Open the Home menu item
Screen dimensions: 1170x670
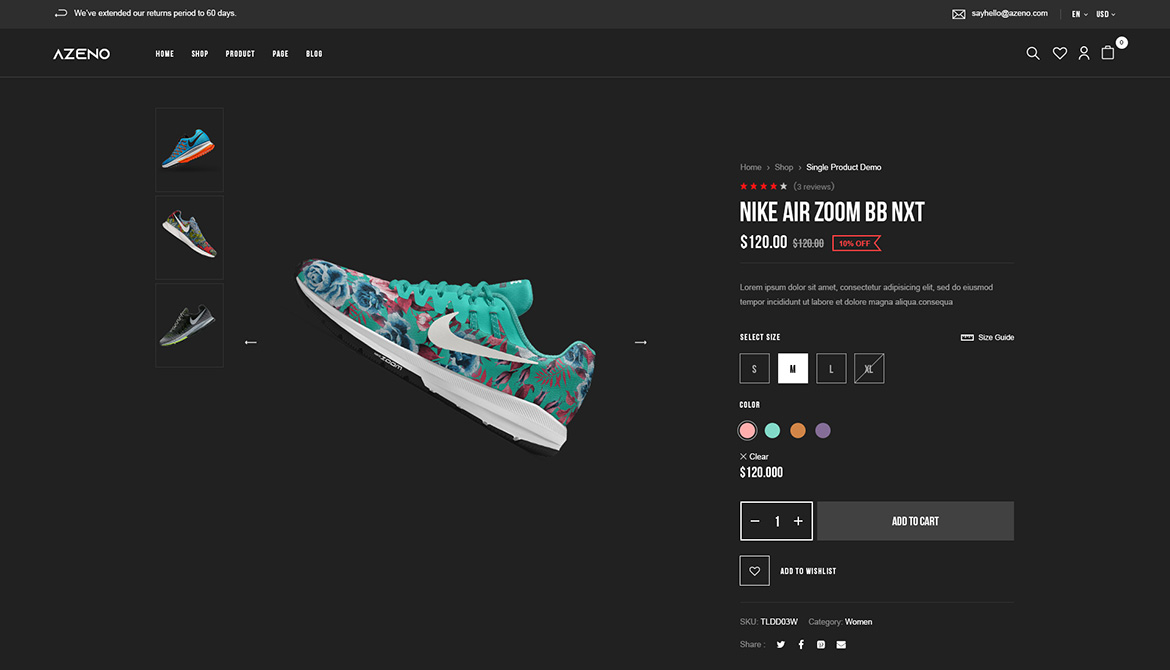tap(165, 54)
